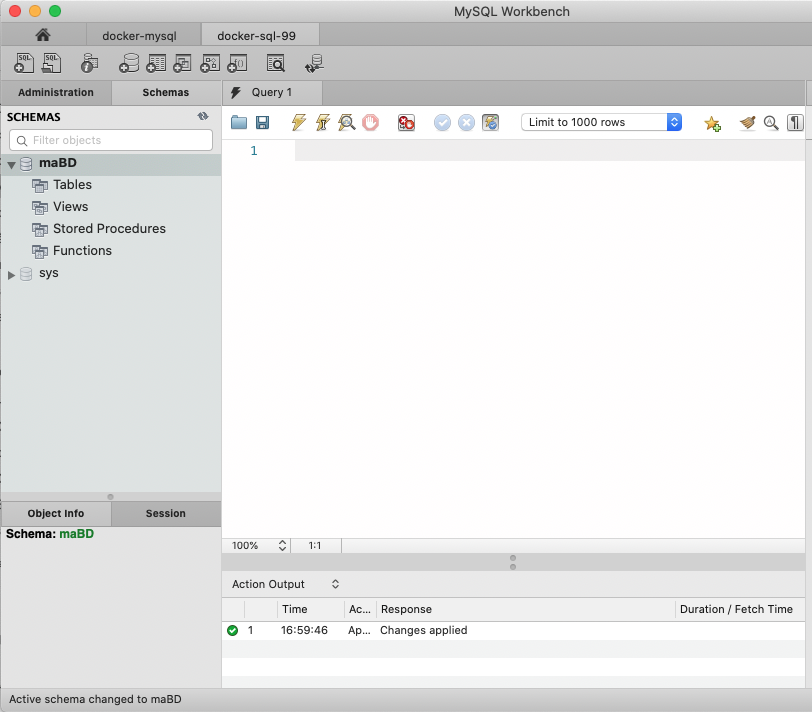This screenshot has height=712, width=812.
Task: Open the reconnect to DBMS icon
Action: click(x=314, y=64)
